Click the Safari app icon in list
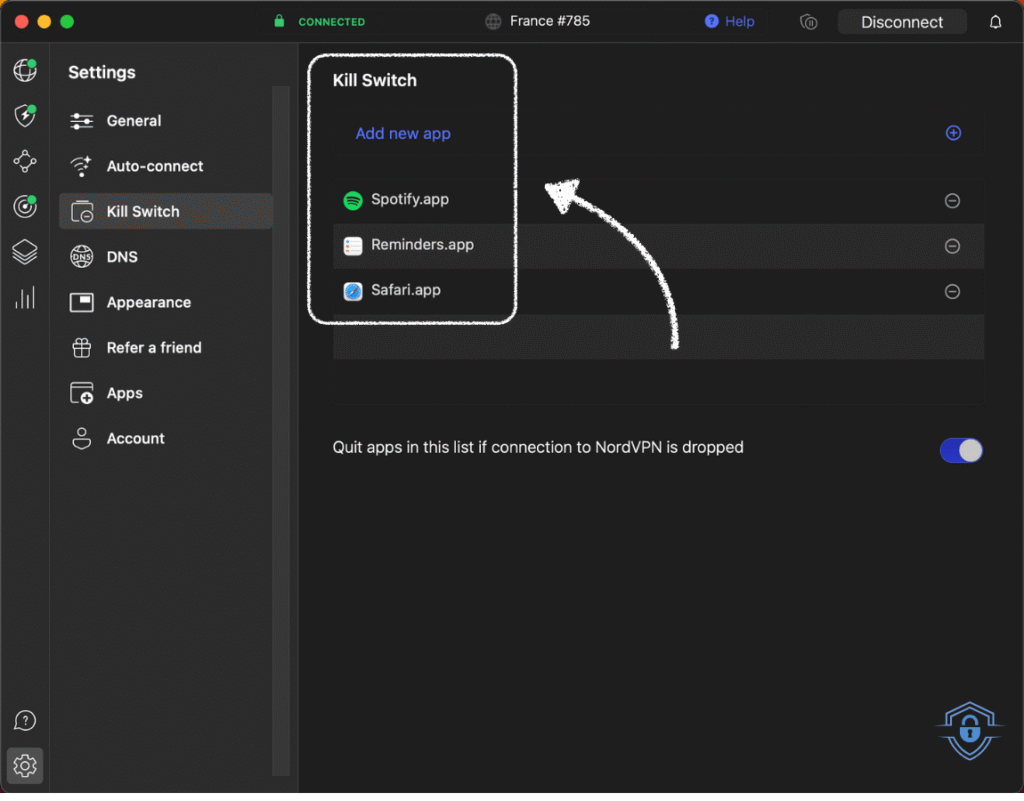Viewport: 1024px width, 801px height. coord(353,291)
